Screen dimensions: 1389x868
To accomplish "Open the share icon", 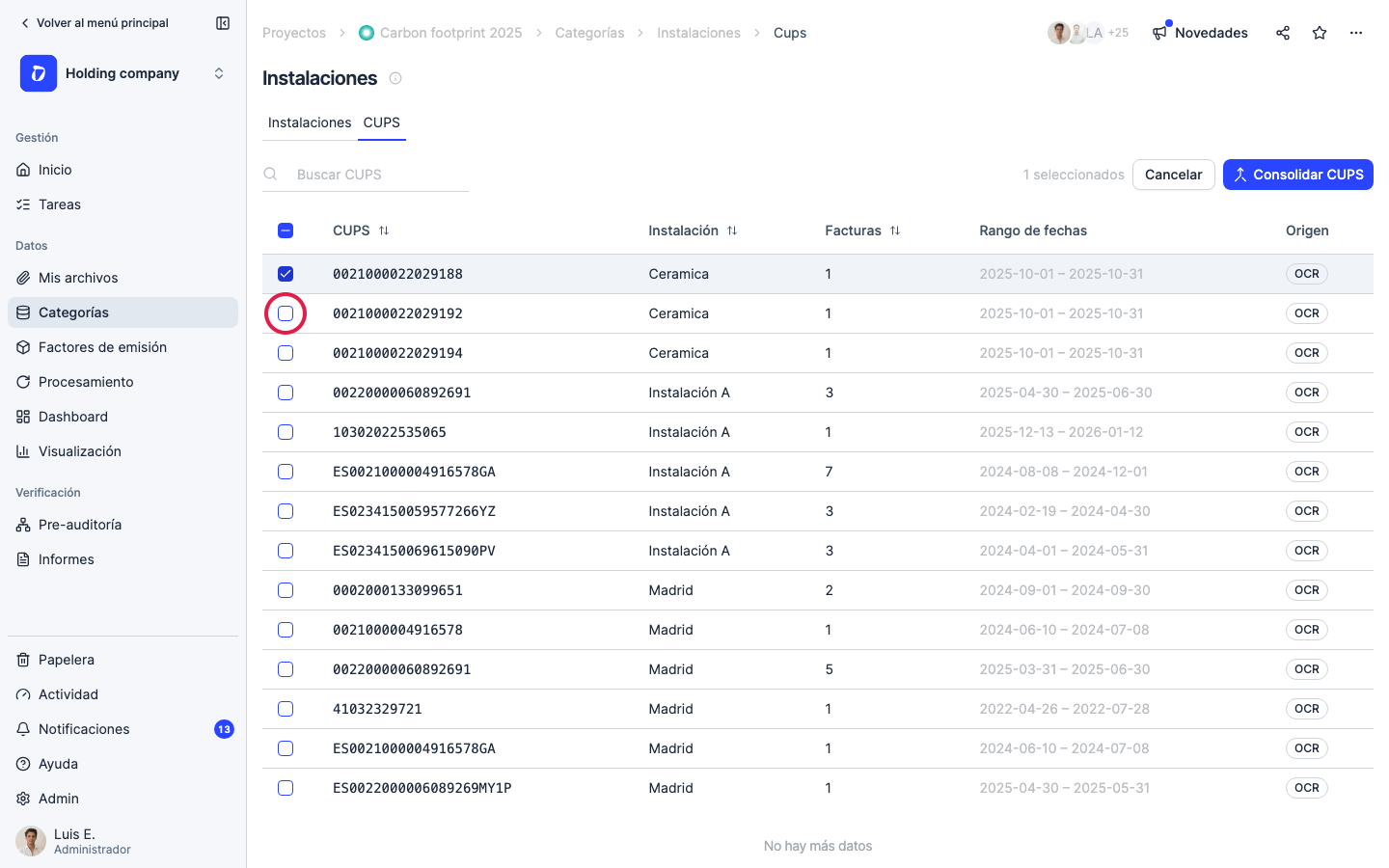I will [x=1283, y=33].
